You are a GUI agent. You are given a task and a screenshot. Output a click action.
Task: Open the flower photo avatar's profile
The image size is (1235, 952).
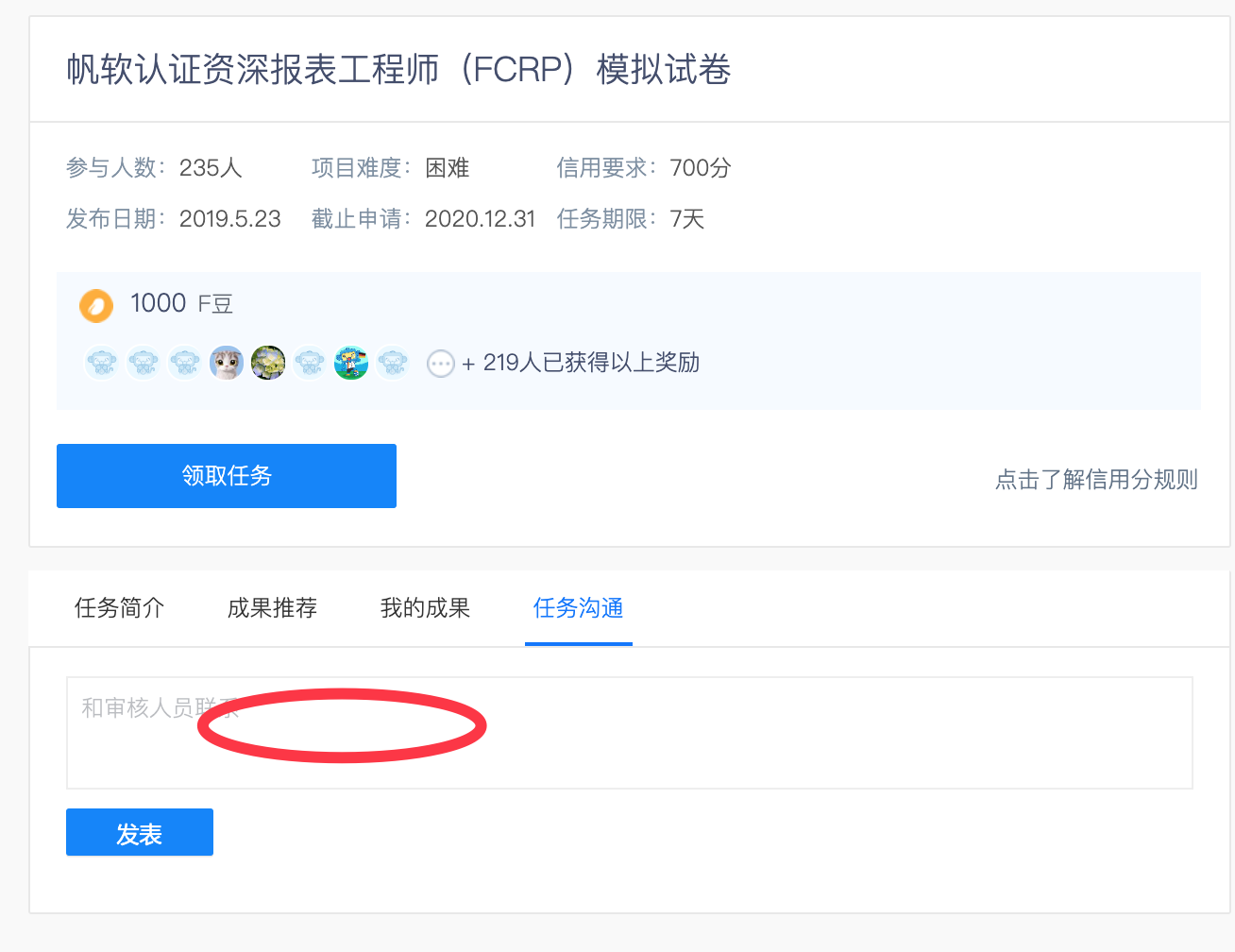pos(268,363)
